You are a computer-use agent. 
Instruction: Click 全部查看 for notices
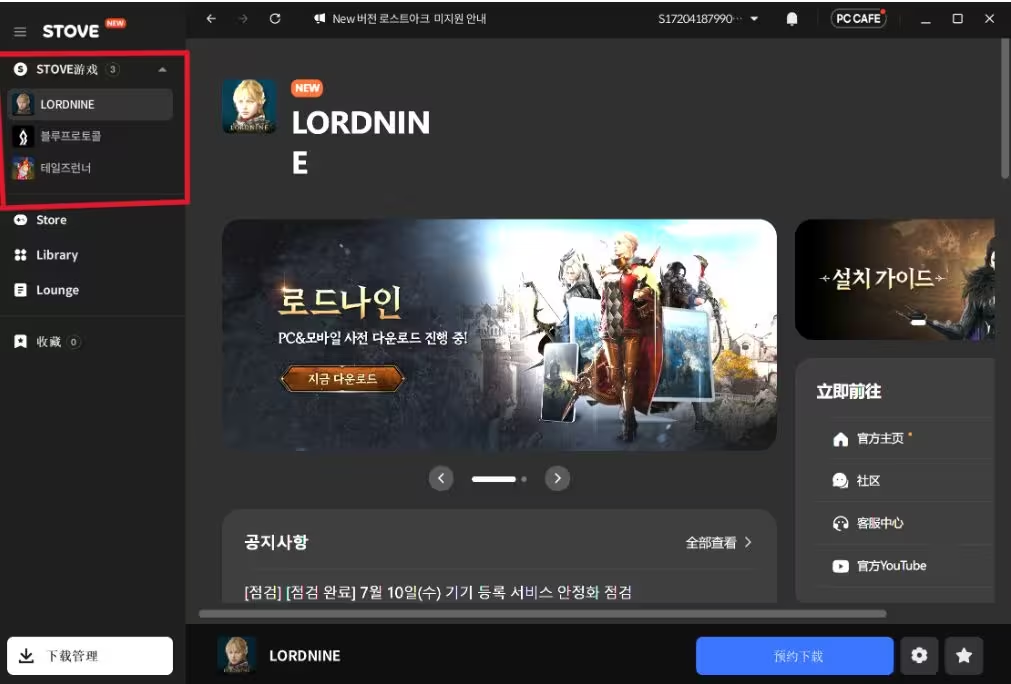click(x=718, y=543)
